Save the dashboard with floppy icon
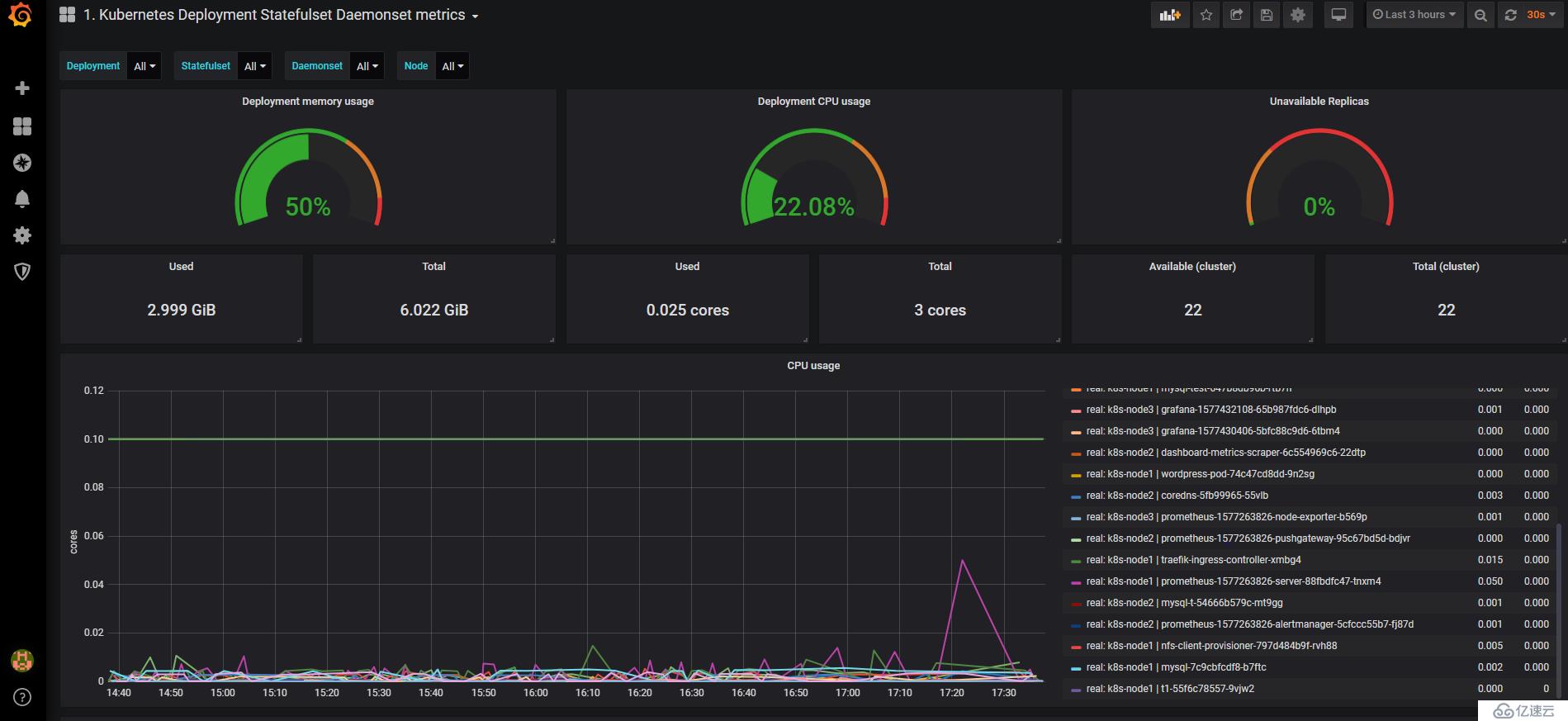 pos(1267,15)
